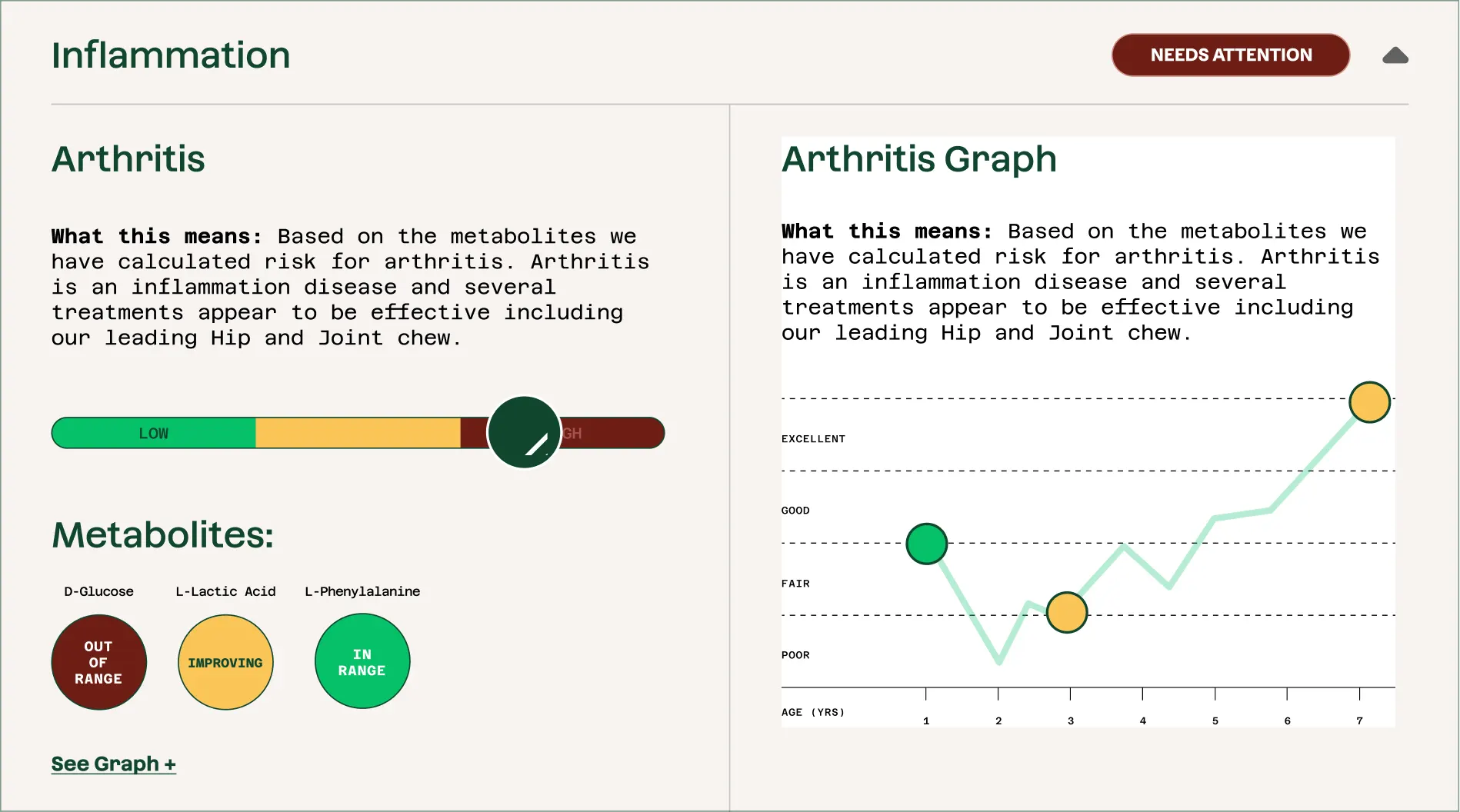Click the Inflammation section title
The width and height of the screenshot is (1460, 812).
coord(171,55)
